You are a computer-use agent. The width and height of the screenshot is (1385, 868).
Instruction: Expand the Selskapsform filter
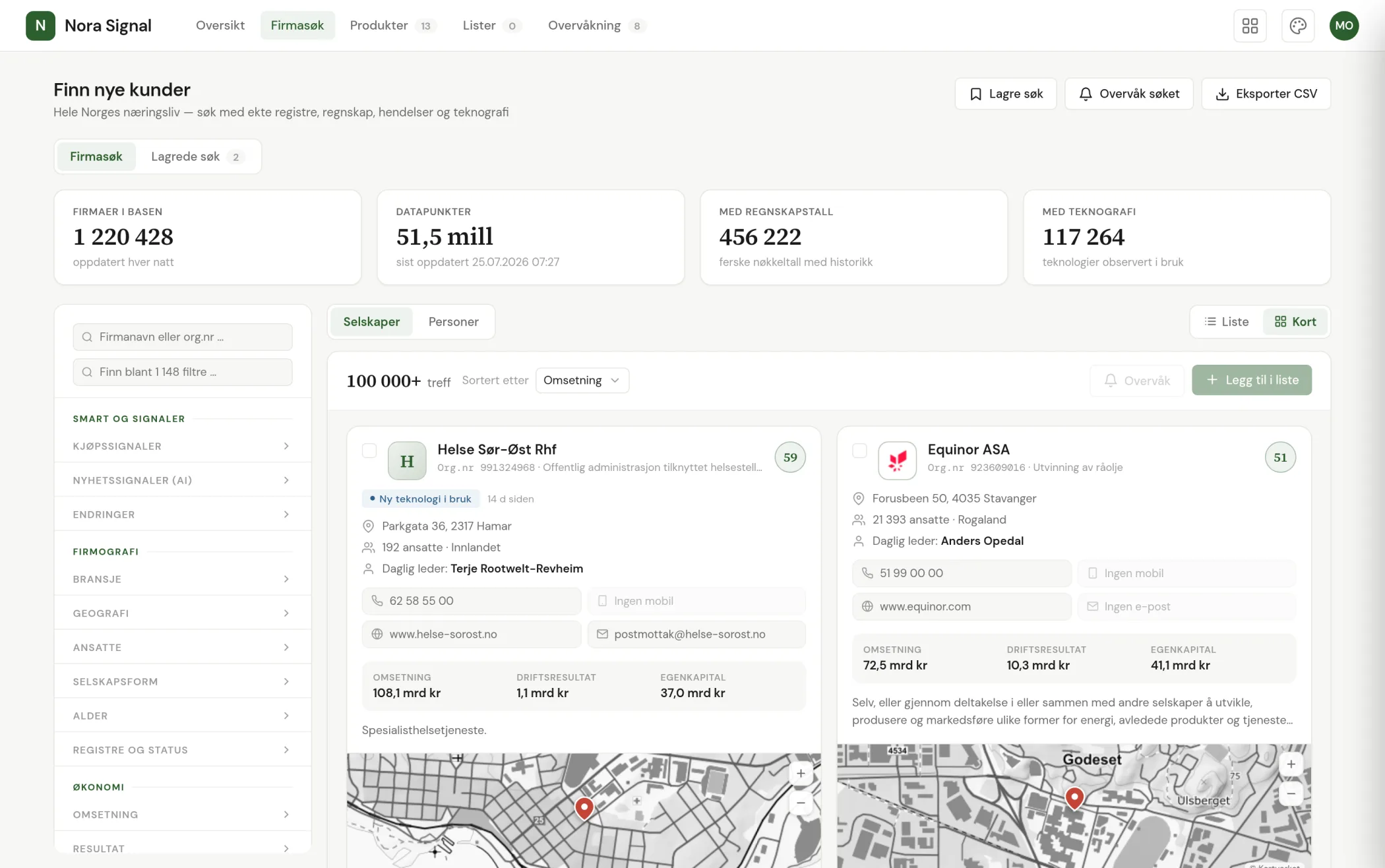pyautogui.click(x=183, y=682)
